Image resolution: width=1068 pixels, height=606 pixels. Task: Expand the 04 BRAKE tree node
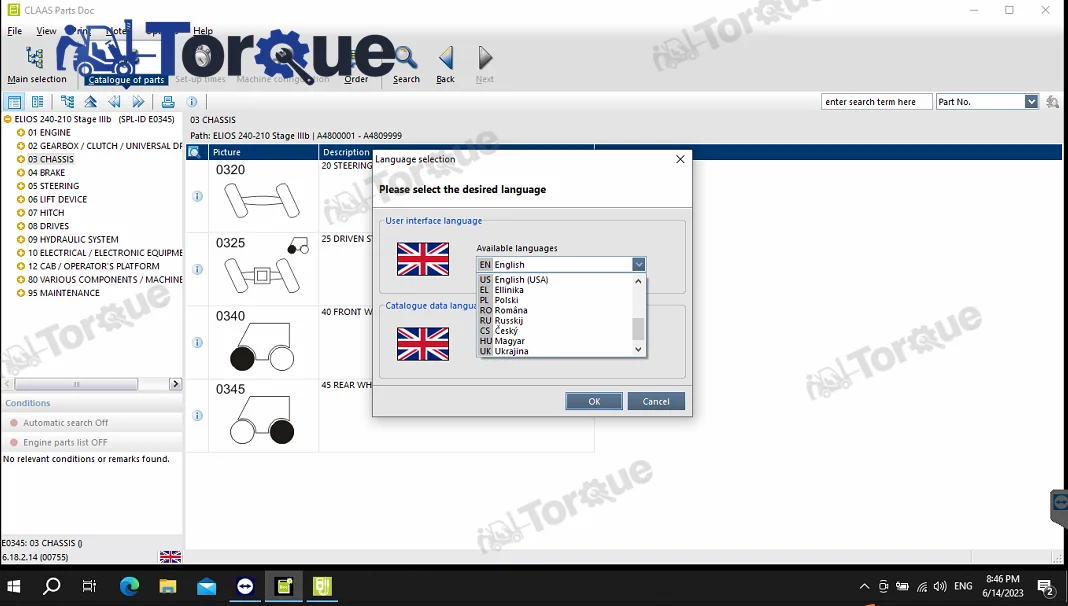coord(21,173)
